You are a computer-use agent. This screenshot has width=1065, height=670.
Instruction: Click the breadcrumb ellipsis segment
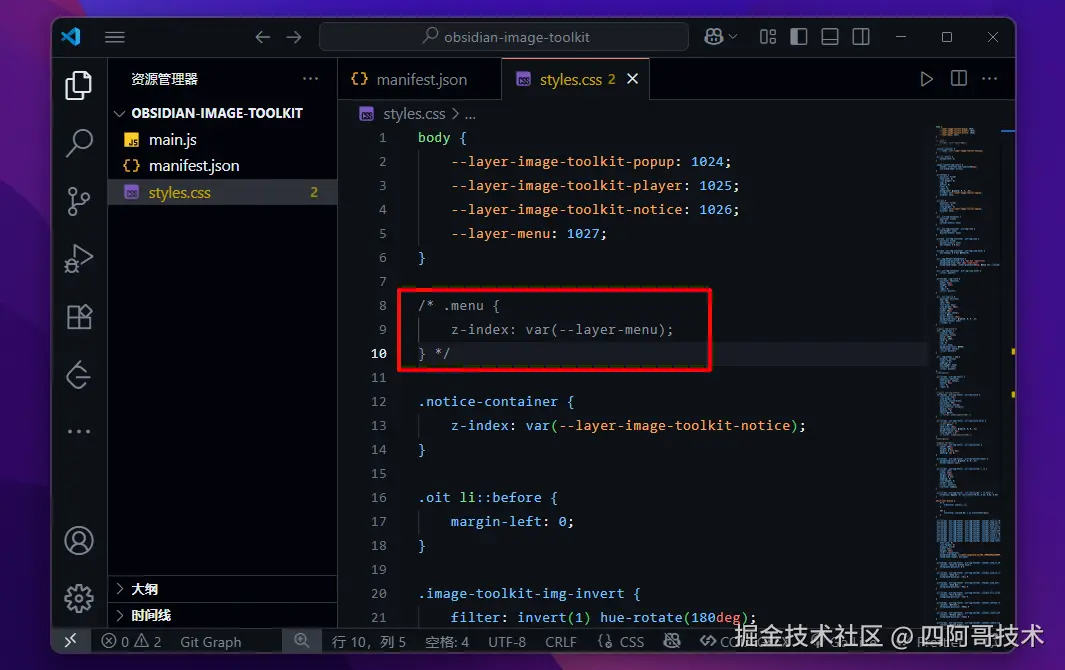(x=470, y=114)
